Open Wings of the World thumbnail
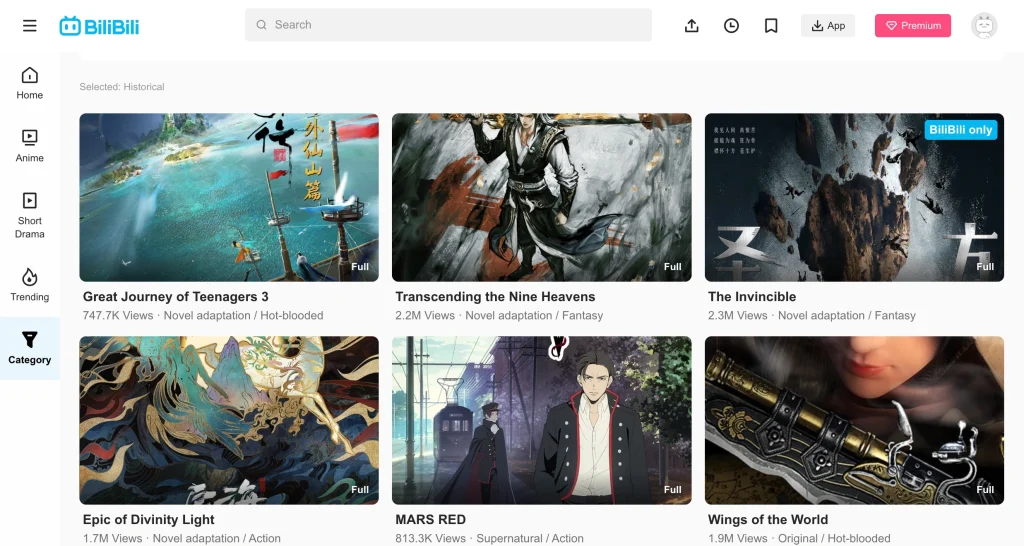The height and width of the screenshot is (546, 1024). (x=854, y=420)
